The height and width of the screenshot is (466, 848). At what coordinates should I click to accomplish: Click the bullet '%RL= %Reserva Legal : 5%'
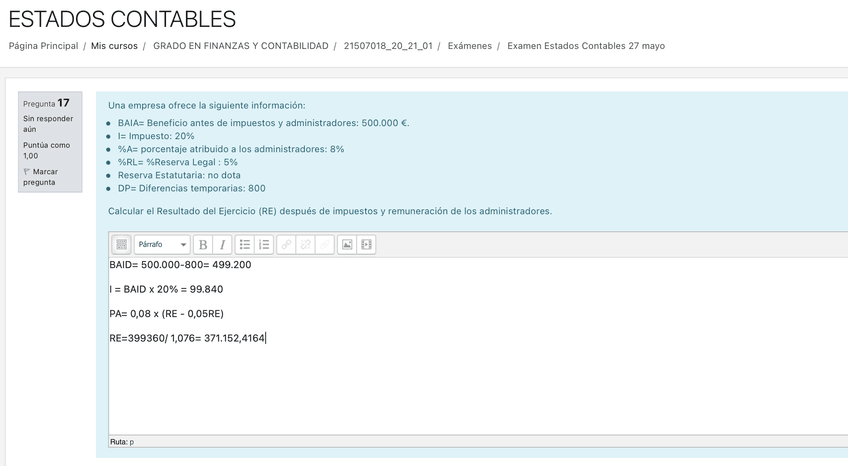(x=177, y=162)
